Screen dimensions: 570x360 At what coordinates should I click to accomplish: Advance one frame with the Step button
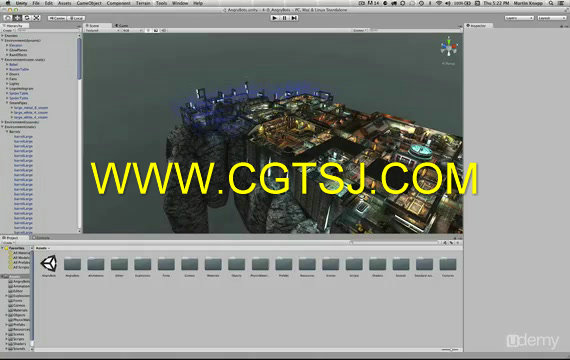click(x=294, y=18)
